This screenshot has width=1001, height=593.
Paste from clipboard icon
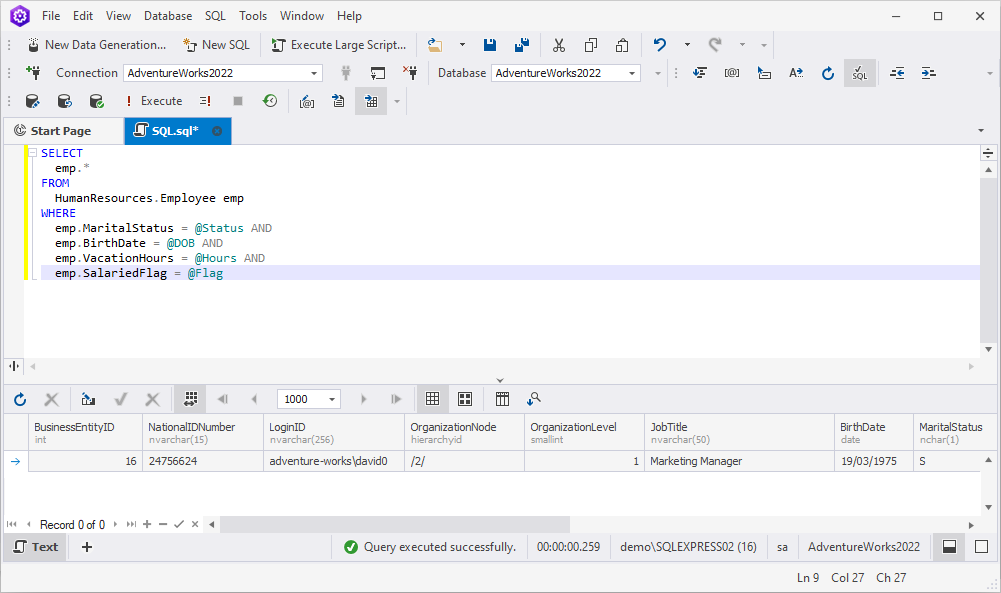pyautogui.click(x=622, y=45)
